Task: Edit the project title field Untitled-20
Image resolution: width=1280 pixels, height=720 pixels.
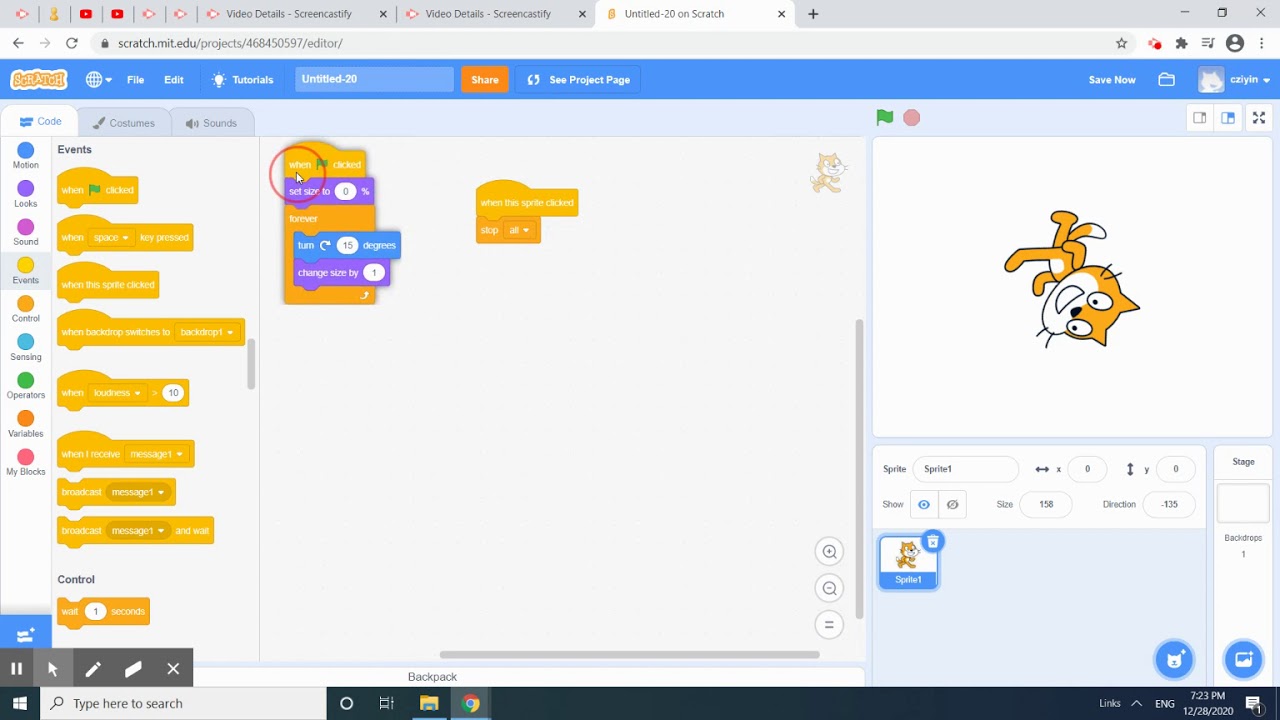Action: click(374, 79)
